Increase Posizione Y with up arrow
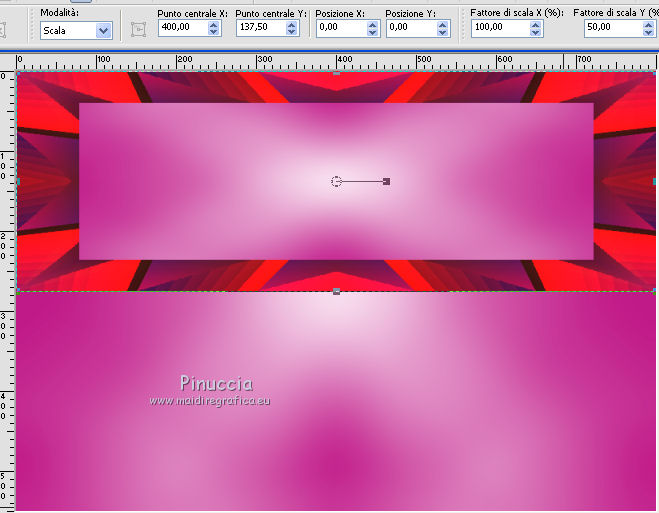 pyautogui.click(x=442, y=25)
